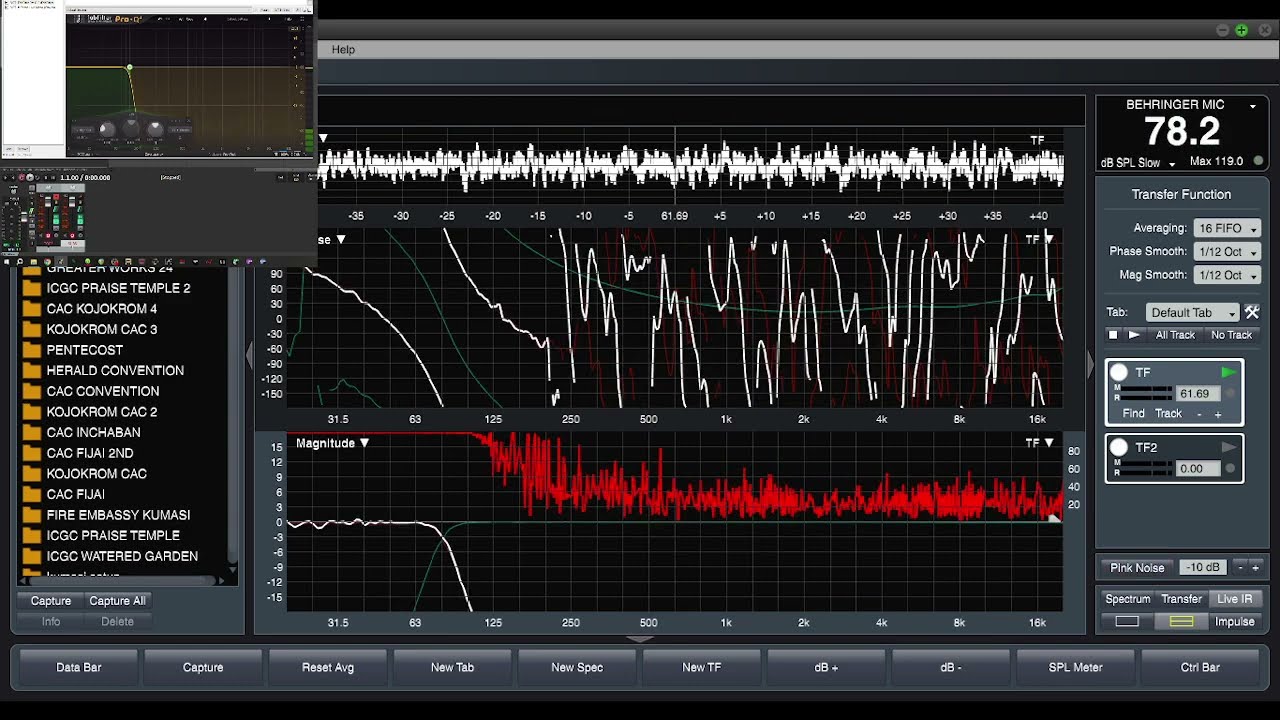Collapse the bottom command bar arrow
This screenshot has width=1280, height=720.
coord(640,639)
